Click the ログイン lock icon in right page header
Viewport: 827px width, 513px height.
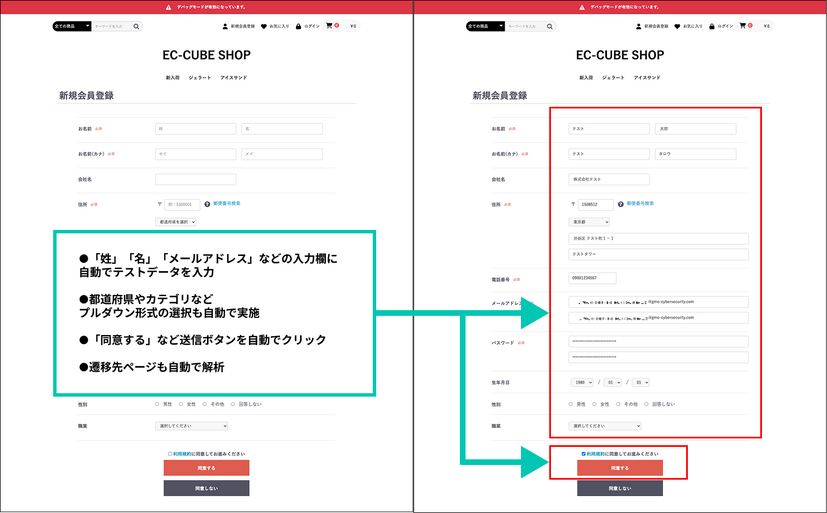[711, 26]
